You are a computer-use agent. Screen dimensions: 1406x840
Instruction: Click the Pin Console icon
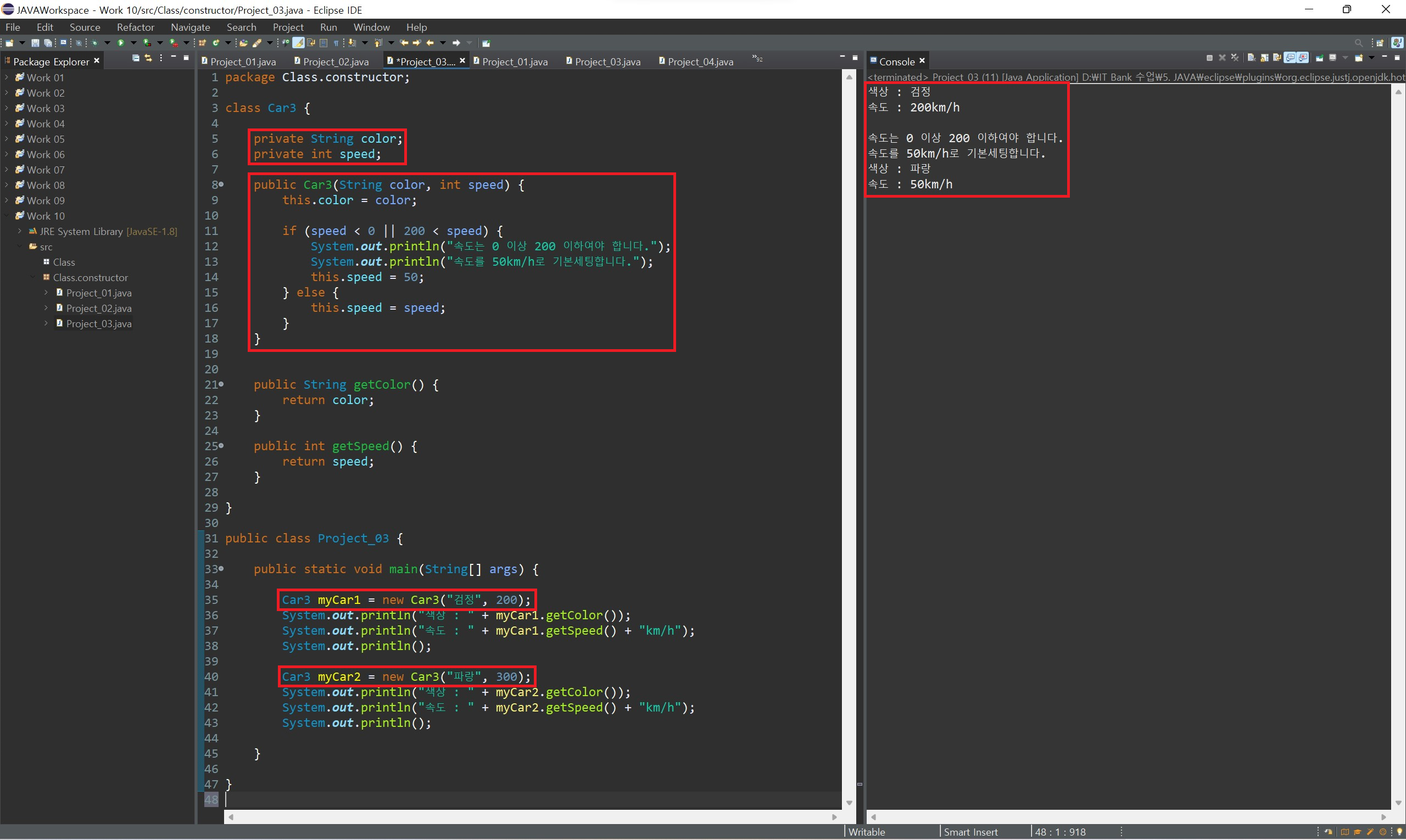(1319, 58)
